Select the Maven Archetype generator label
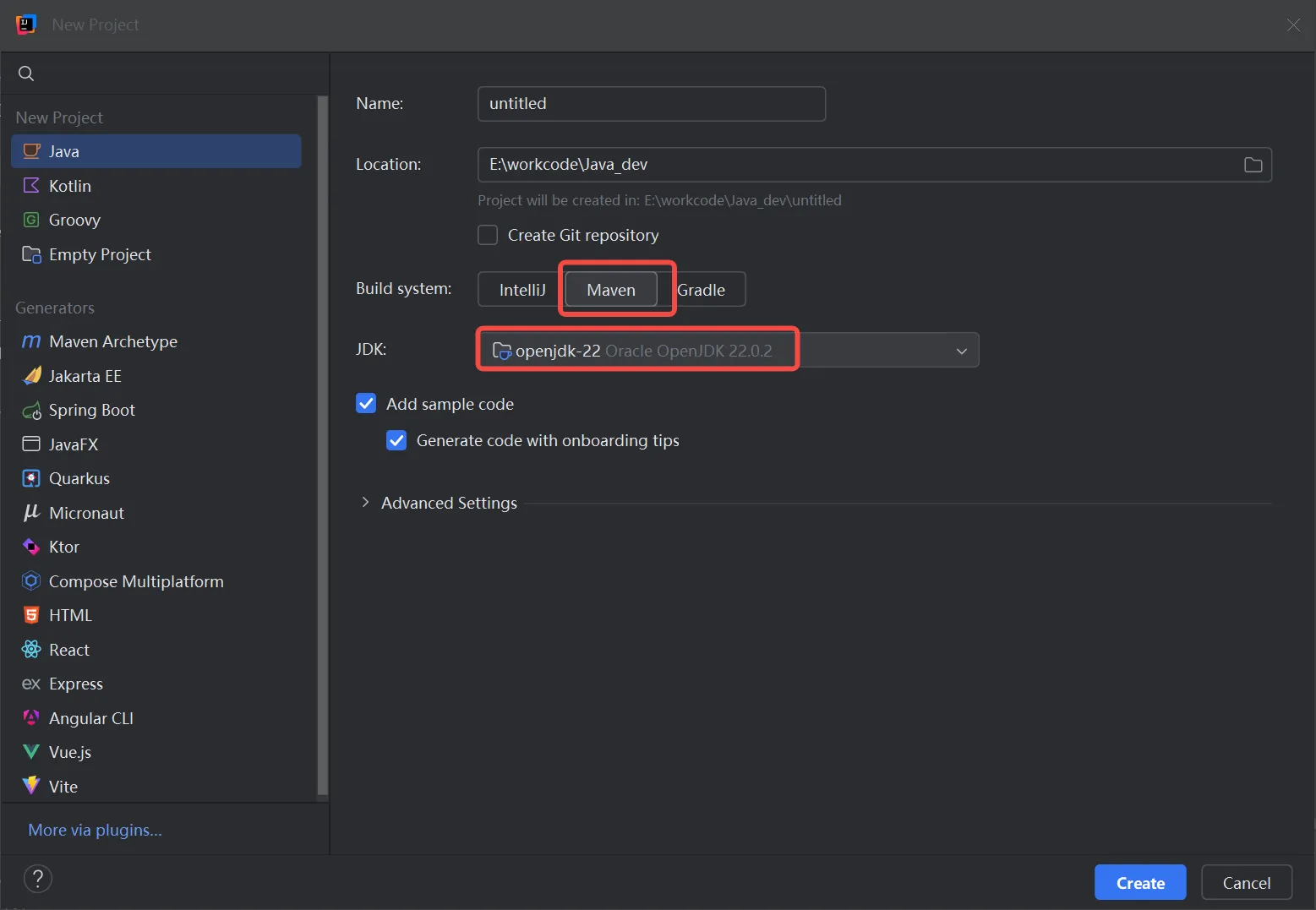Image resolution: width=1316 pixels, height=910 pixels. [113, 341]
